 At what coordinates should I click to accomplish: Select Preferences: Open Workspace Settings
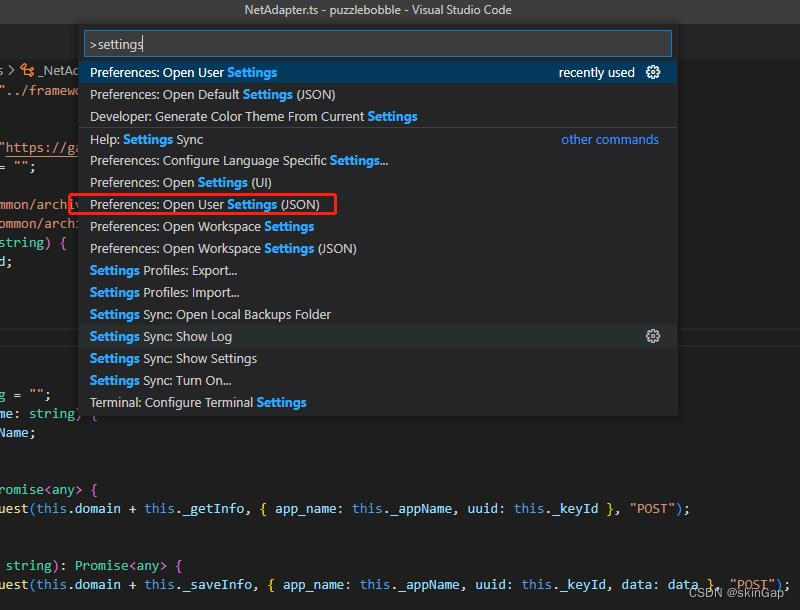[x=201, y=226]
